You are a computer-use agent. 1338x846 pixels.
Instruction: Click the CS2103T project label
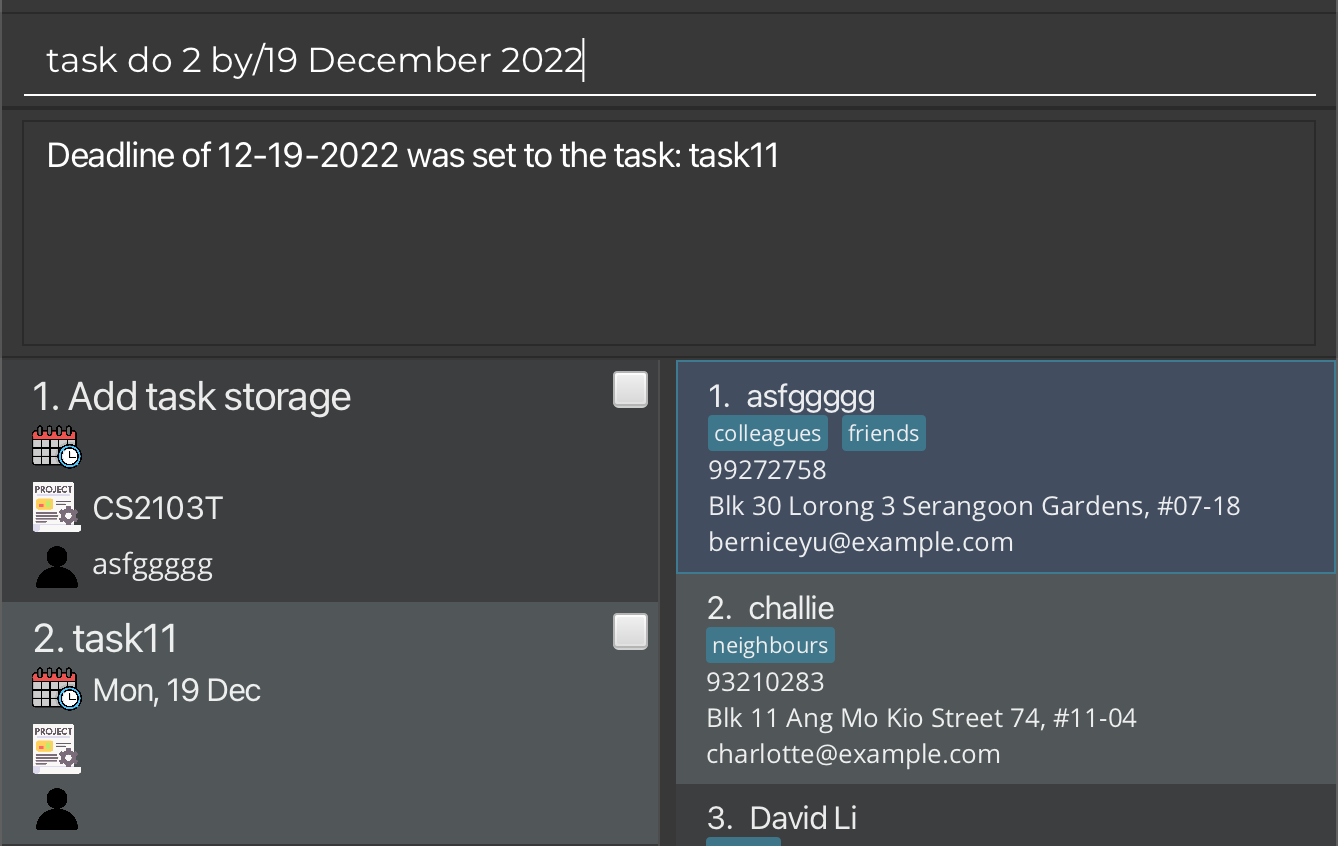(x=158, y=508)
